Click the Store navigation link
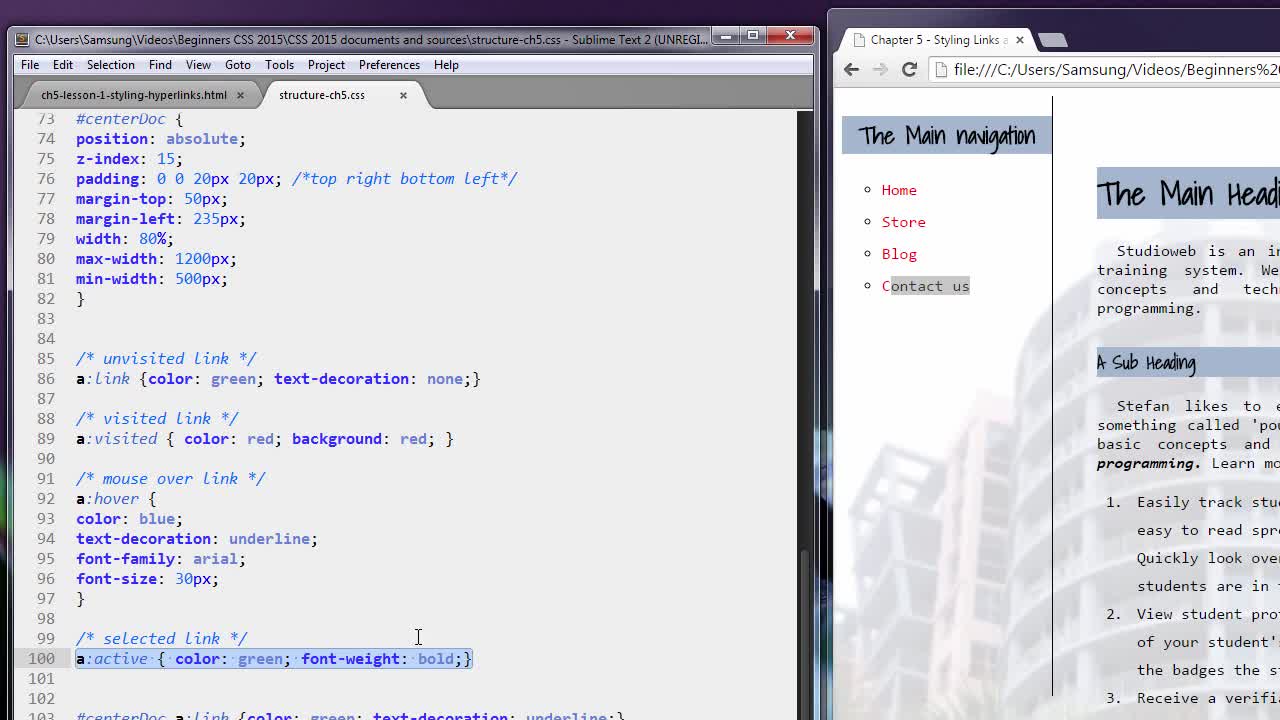This screenshot has height=720, width=1280. coord(903,222)
